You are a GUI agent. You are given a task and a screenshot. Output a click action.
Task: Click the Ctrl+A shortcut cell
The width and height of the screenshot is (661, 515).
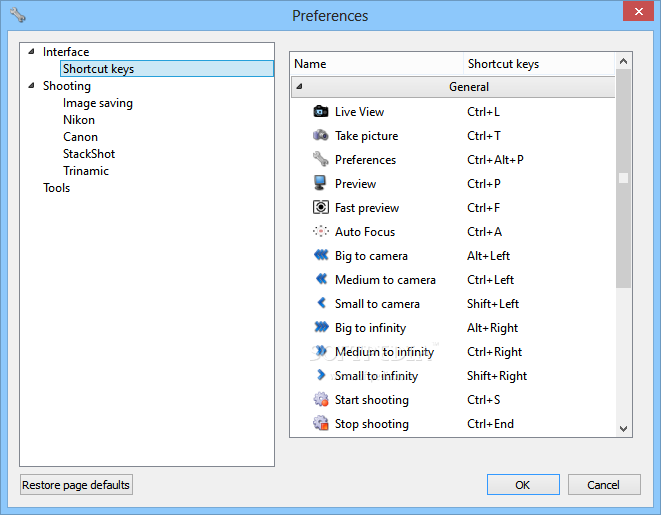pyautogui.click(x=484, y=232)
